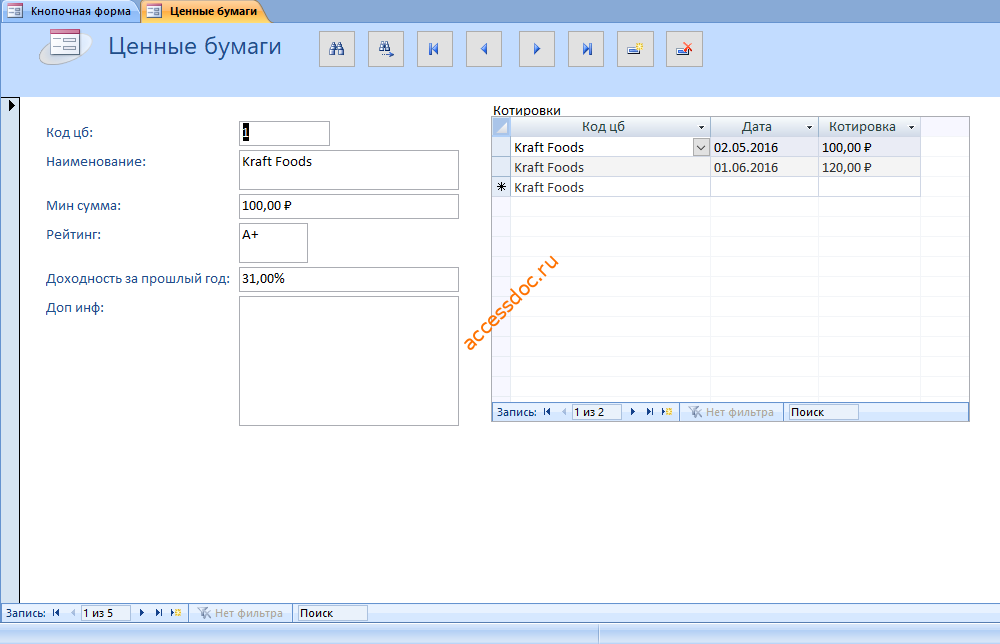1000x644 pixels.
Task: Click the Котировки subform label
Action: coord(527,110)
